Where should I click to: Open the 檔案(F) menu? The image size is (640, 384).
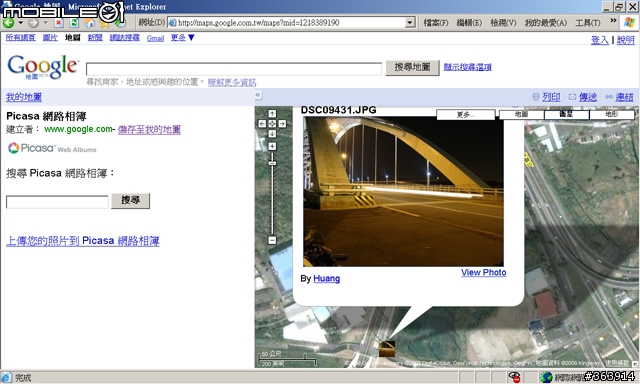[x=436, y=23]
